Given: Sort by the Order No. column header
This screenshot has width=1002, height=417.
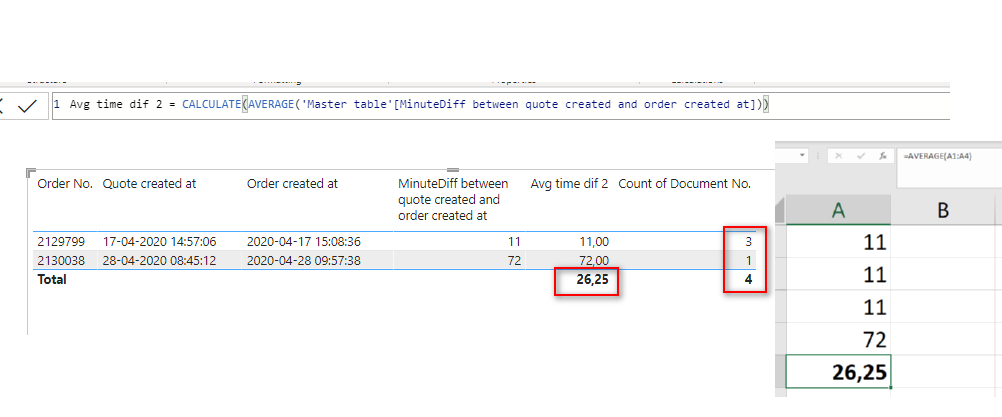Looking at the screenshot, I should coord(65,184).
